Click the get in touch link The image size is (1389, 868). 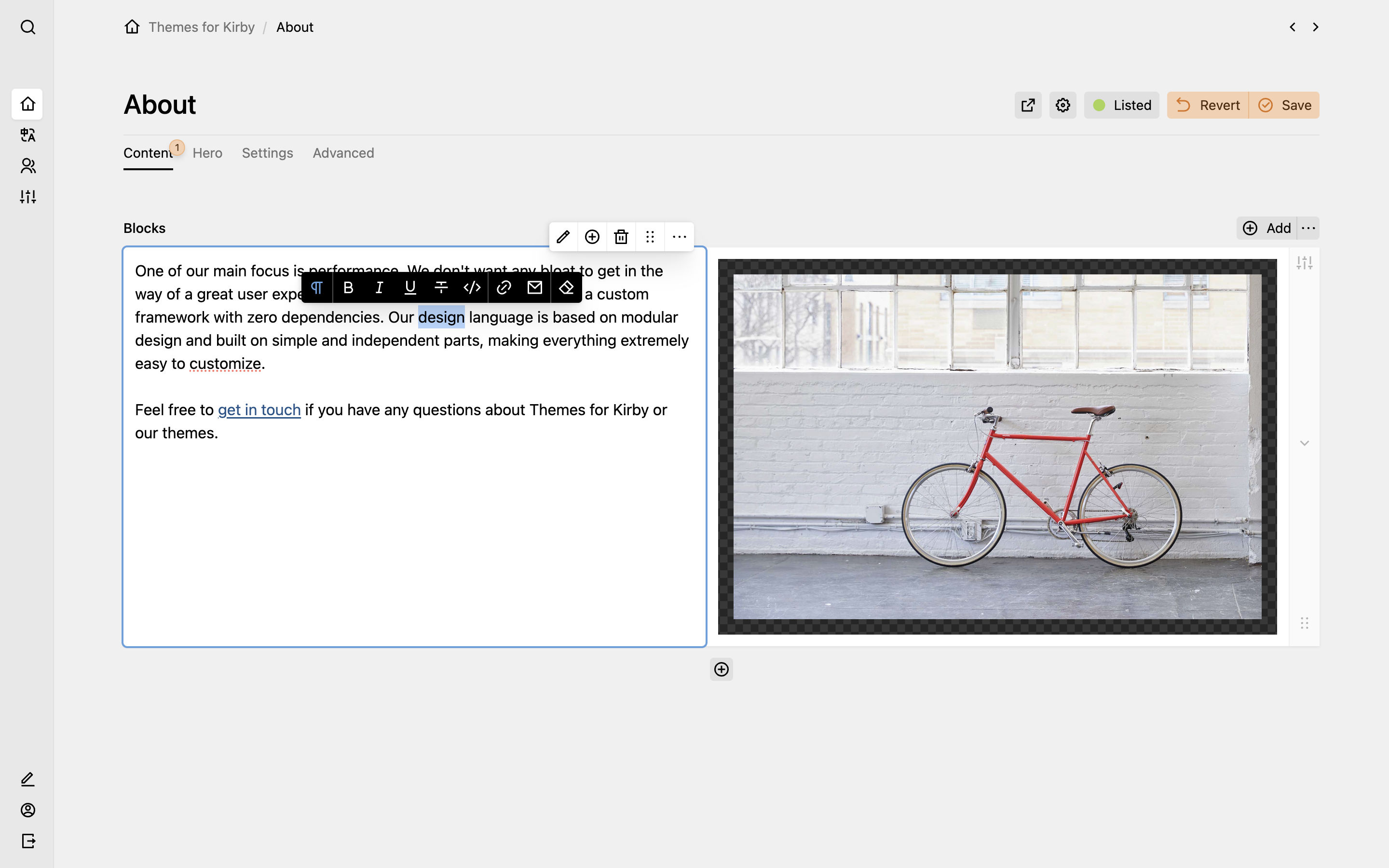[x=259, y=409]
